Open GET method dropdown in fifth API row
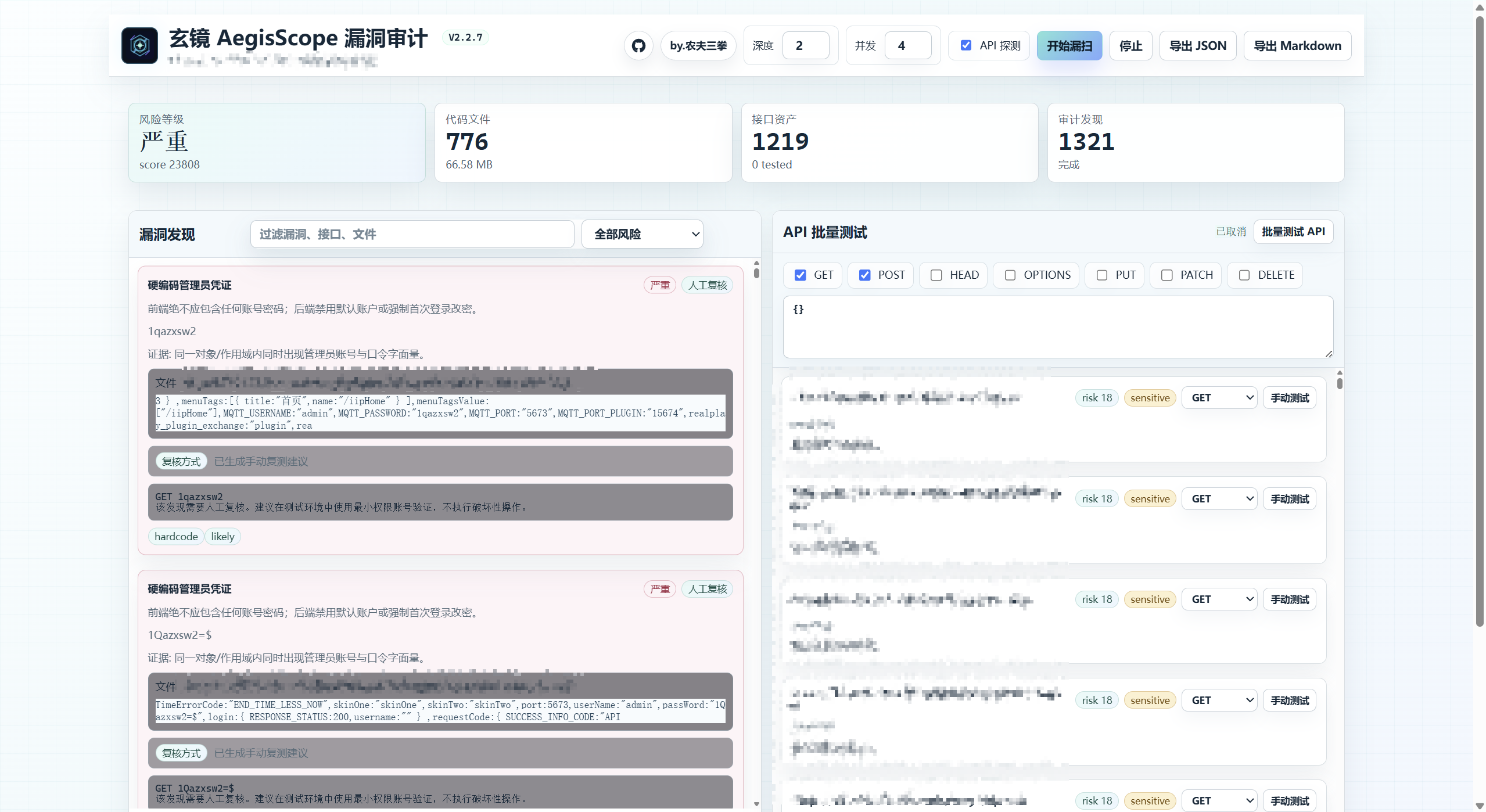 tap(1219, 801)
